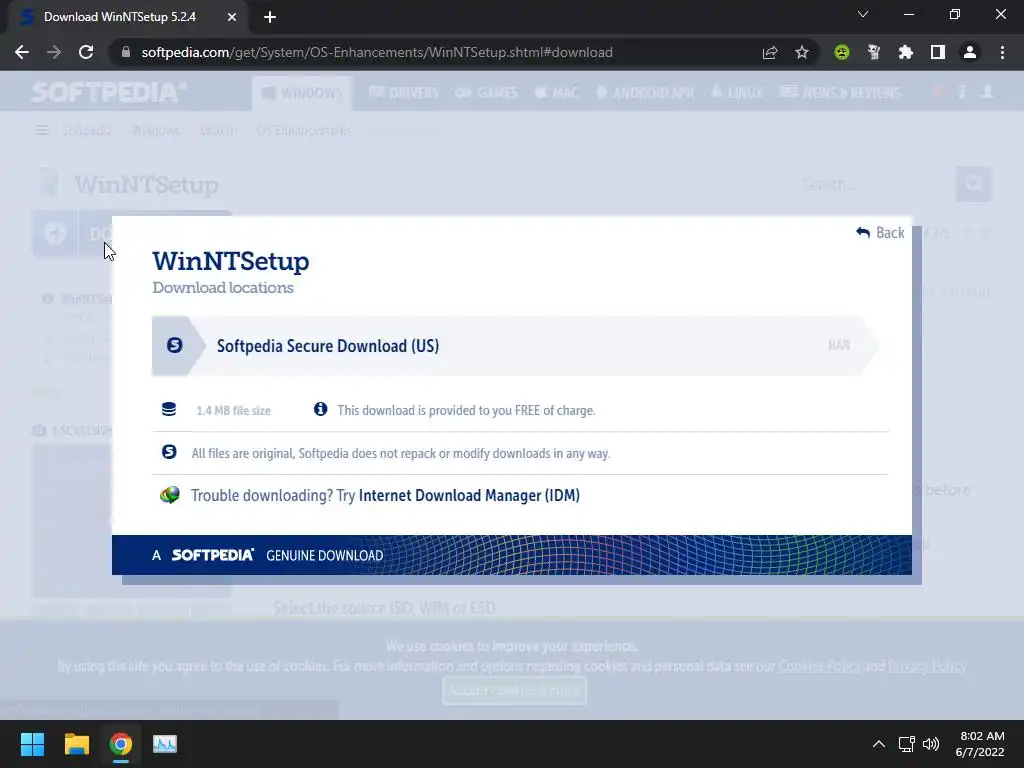Click the '1.4 MB file size' text

pyautogui.click(x=233, y=411)
